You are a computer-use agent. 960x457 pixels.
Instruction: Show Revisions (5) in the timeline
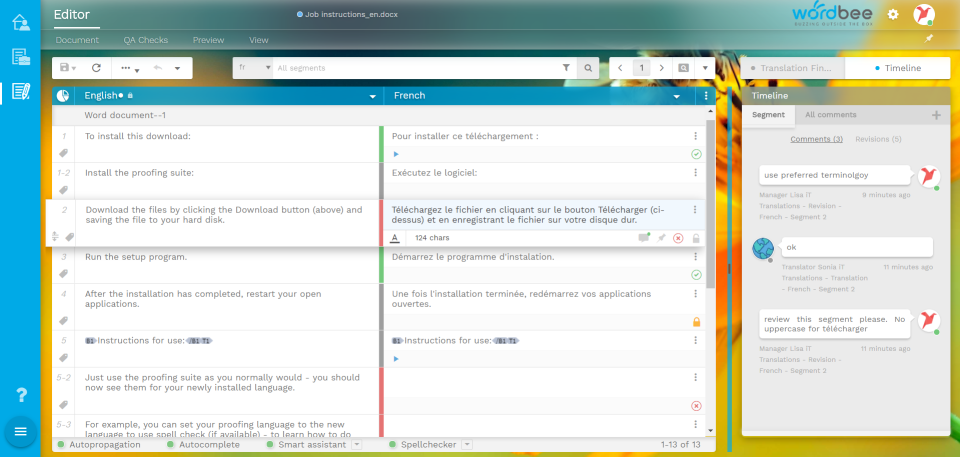pyautogui.click(x=878, y=139)
